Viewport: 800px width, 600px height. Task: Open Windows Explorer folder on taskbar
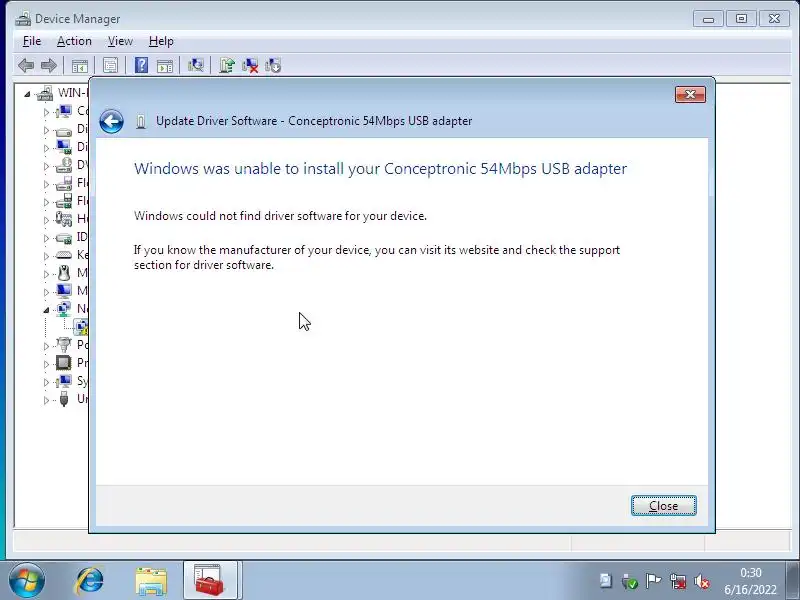151,581
